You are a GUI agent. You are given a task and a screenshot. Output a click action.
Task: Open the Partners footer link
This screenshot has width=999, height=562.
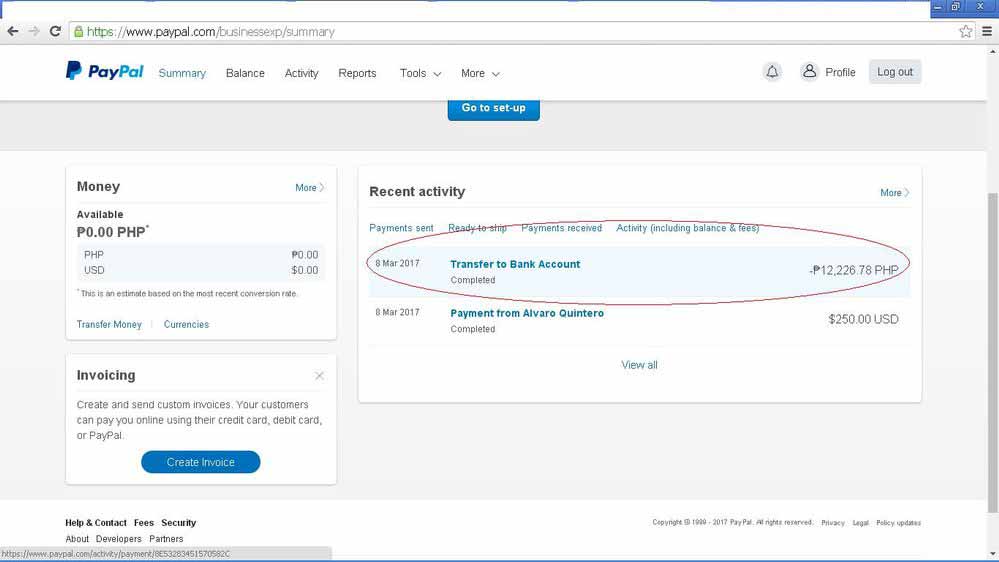tap(166, 539)
